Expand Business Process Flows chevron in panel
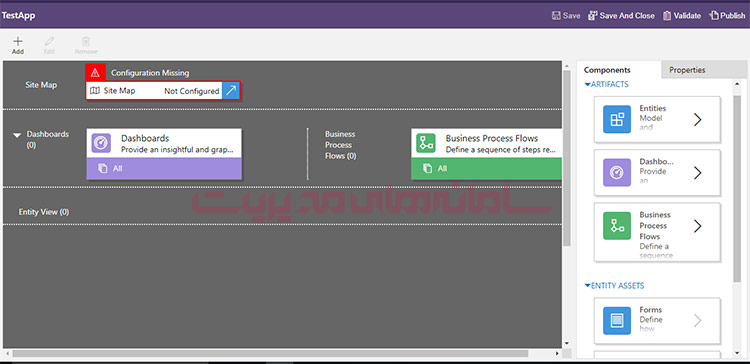This screenshot has height=364, width=750. coord(697,226)
